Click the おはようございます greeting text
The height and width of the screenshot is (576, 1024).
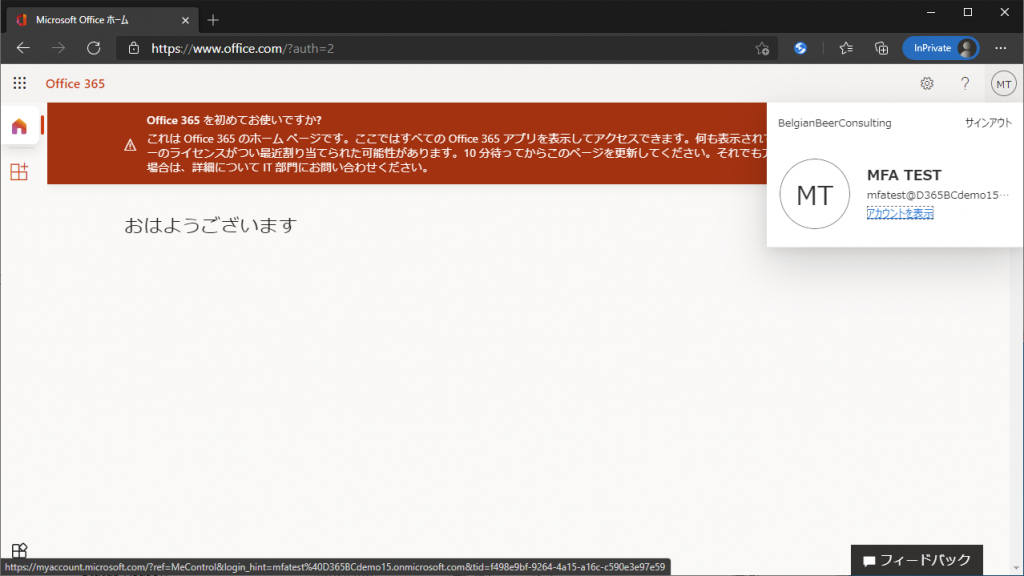(210, 225)
